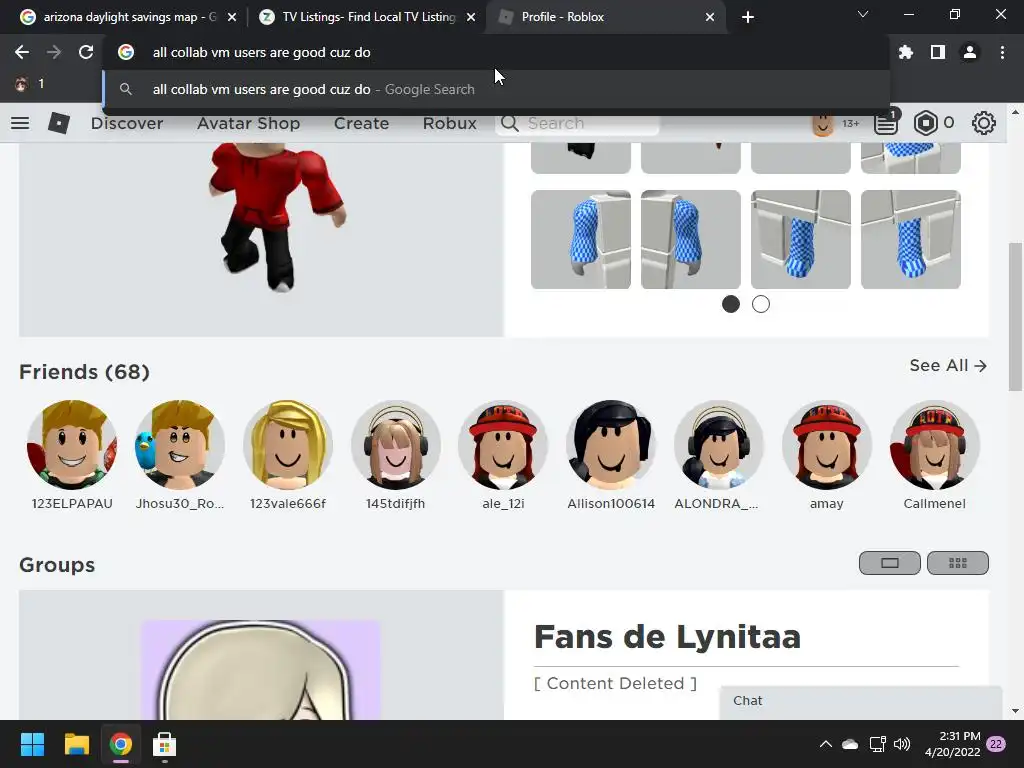Open Microsoft Store from taskbar
The width and height of the screenshot is (1024, 768).
(x=165, y=744)
